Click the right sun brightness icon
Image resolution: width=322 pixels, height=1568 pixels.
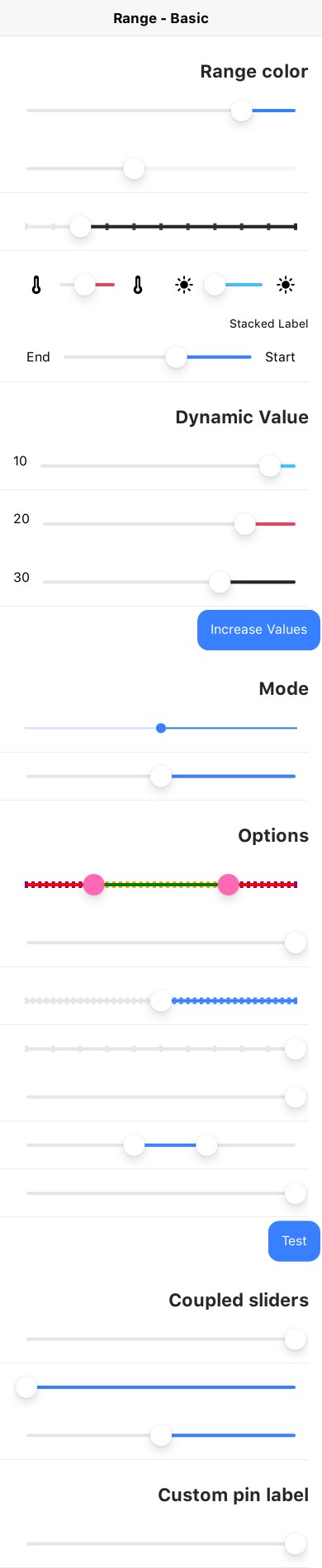coord(286,286)
